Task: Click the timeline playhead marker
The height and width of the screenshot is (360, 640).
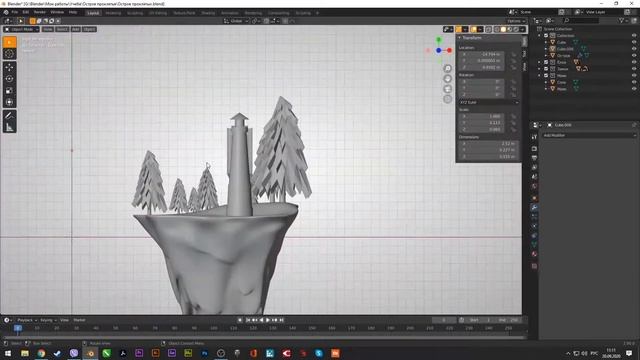Action: 18,328
